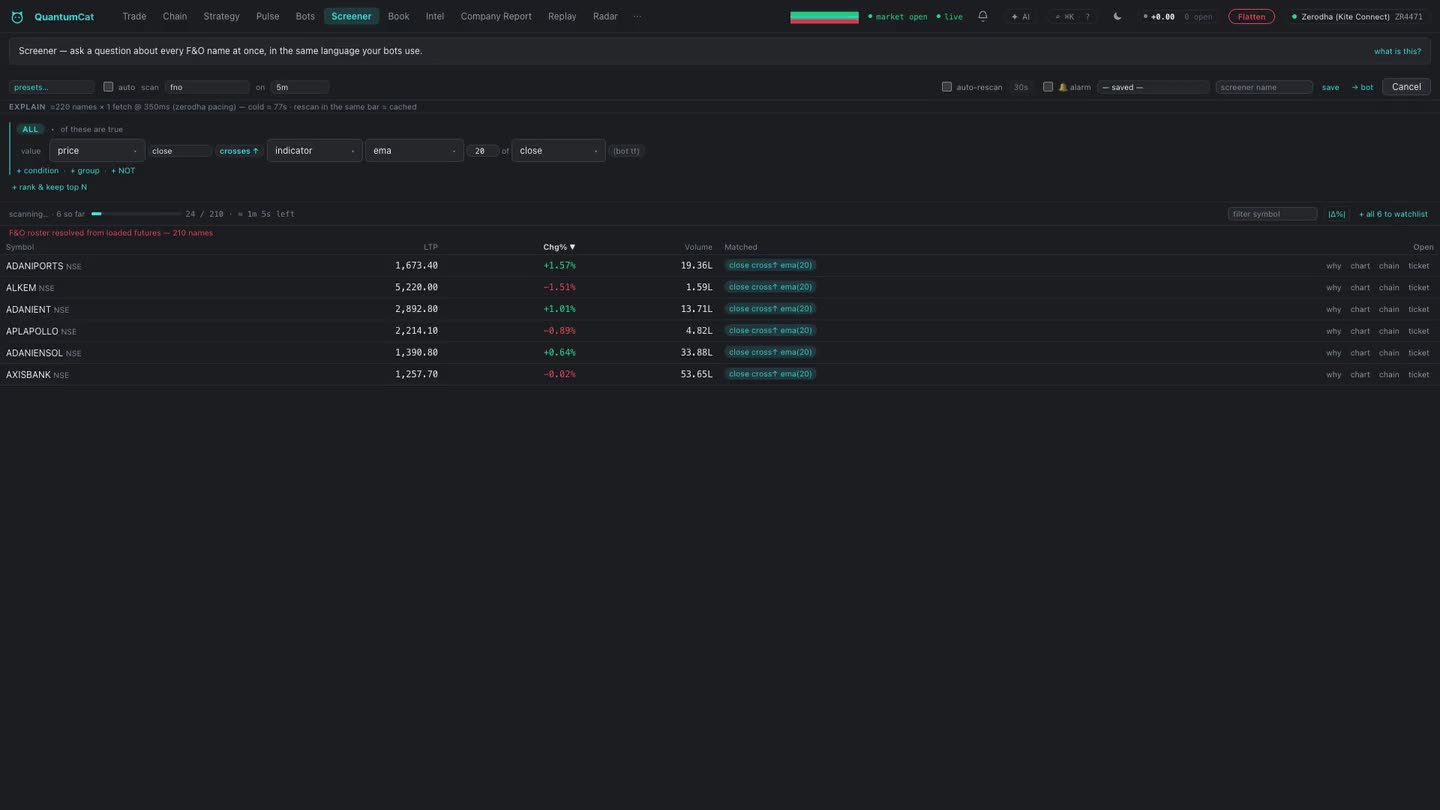Open the scan universe fno dropdown
This screenshot has width=1440, height=810.
point(207,87)
